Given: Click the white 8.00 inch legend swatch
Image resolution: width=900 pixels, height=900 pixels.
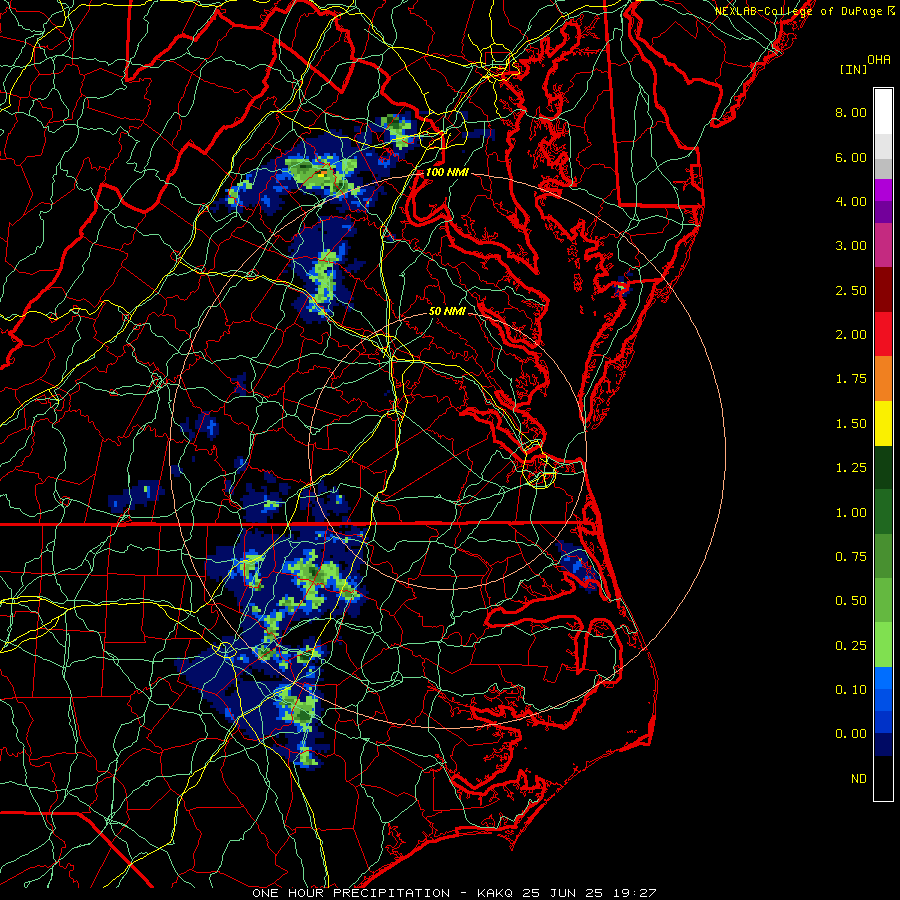Looking at the screenshot, I should (x=883, y=112).
